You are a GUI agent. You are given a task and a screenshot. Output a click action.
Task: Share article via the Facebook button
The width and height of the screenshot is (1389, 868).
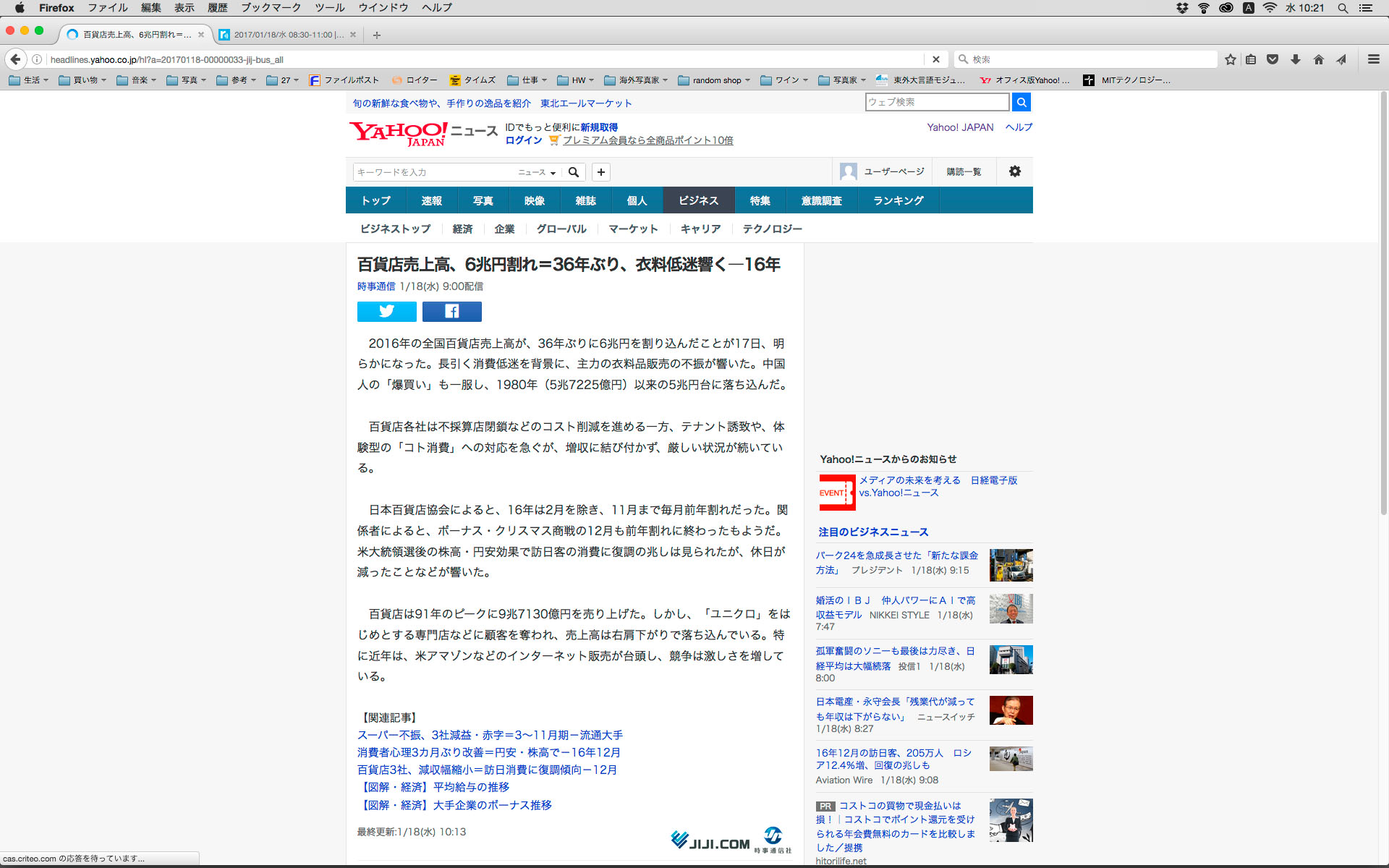coord(451,311)
